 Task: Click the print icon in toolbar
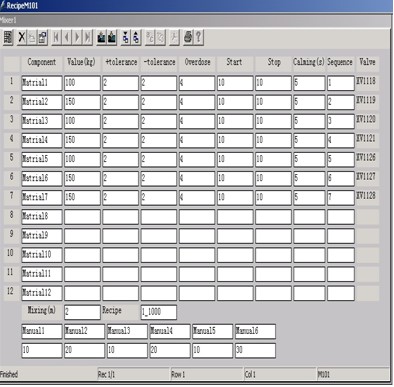(x=188, y=37)
